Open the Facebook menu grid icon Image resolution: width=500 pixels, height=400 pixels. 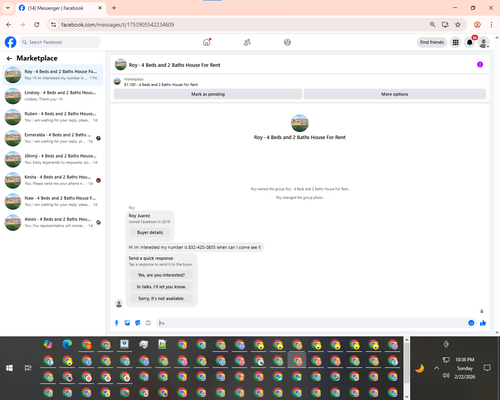[x=455, y=42]
